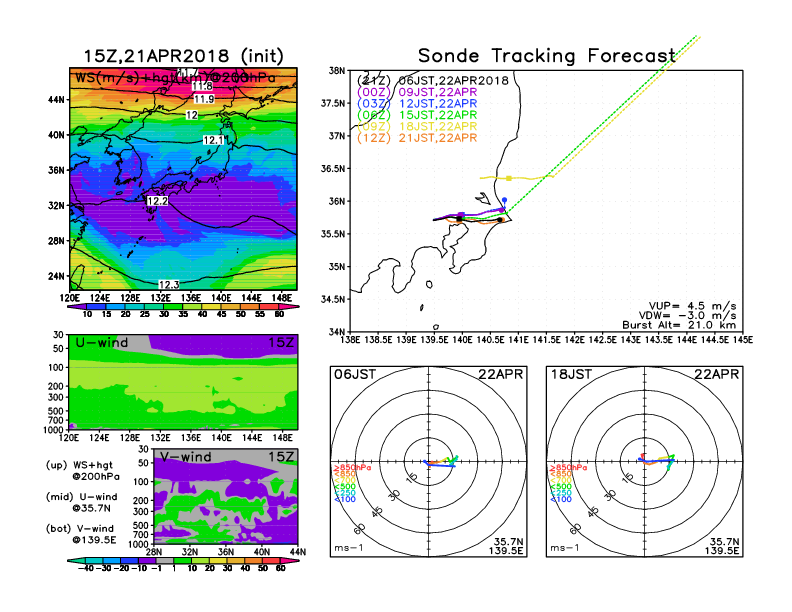Click the "(up) WS+hgt @200hPa" description
Screen dimensions: 792x612
tap(83, 471)
